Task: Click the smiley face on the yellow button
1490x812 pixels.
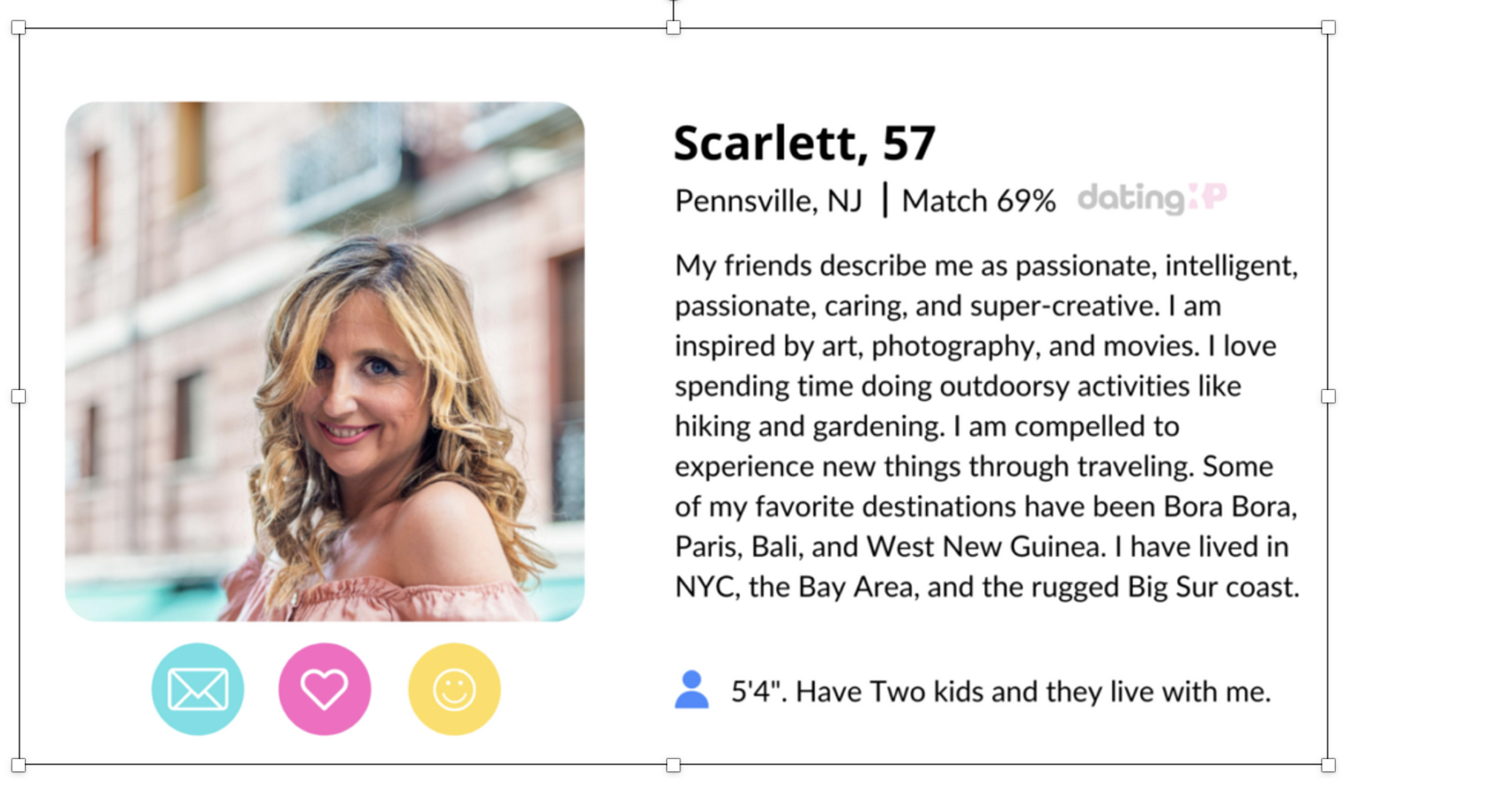Action: click(453, 691)
